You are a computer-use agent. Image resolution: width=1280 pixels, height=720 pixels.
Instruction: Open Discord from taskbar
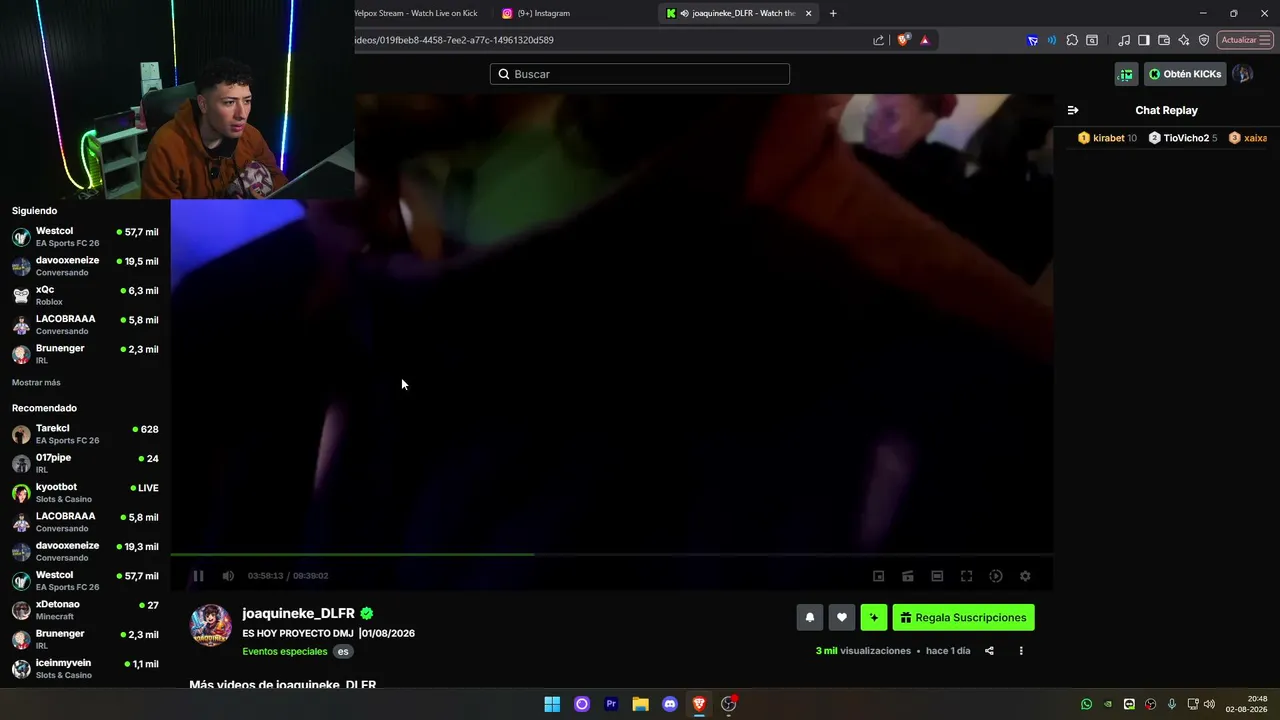pyautogui.click(x=670, y=704)
